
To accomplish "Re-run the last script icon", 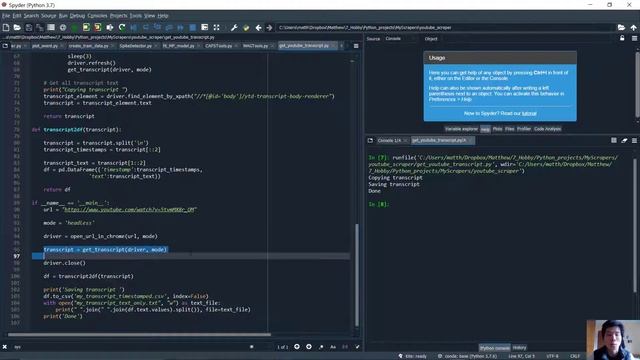I will (122, 27).
